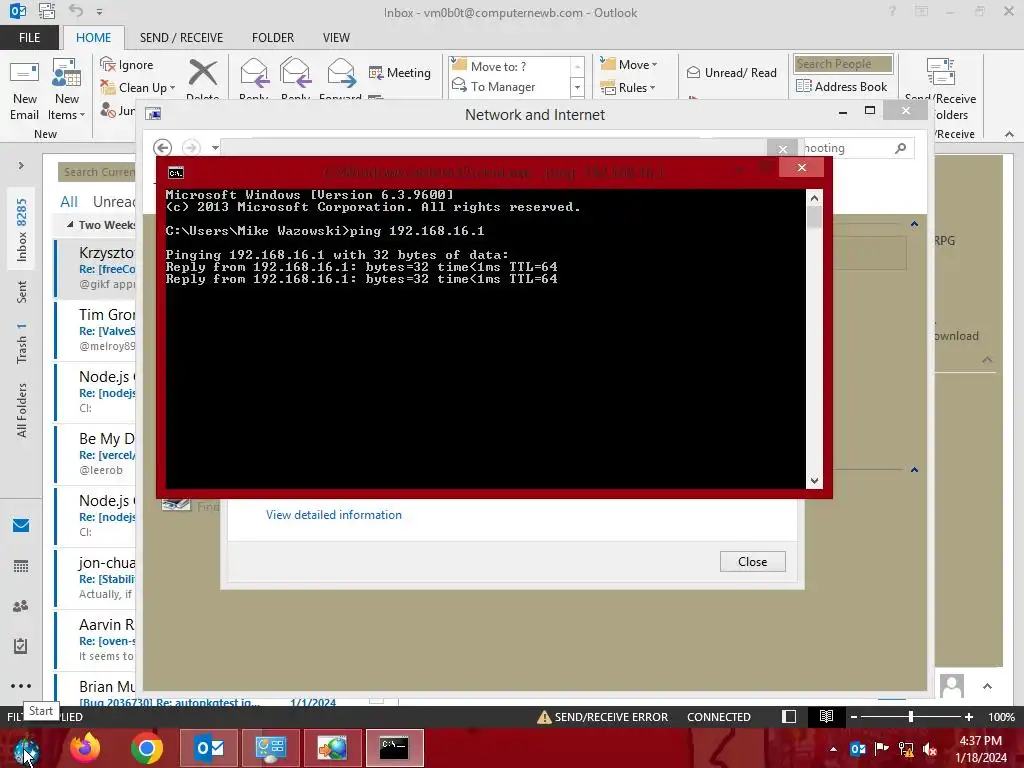This screenshot has width=1024, height=768.
Task: Click the Forward icon in Outlook ribbon
Action: tap(340, 72)
